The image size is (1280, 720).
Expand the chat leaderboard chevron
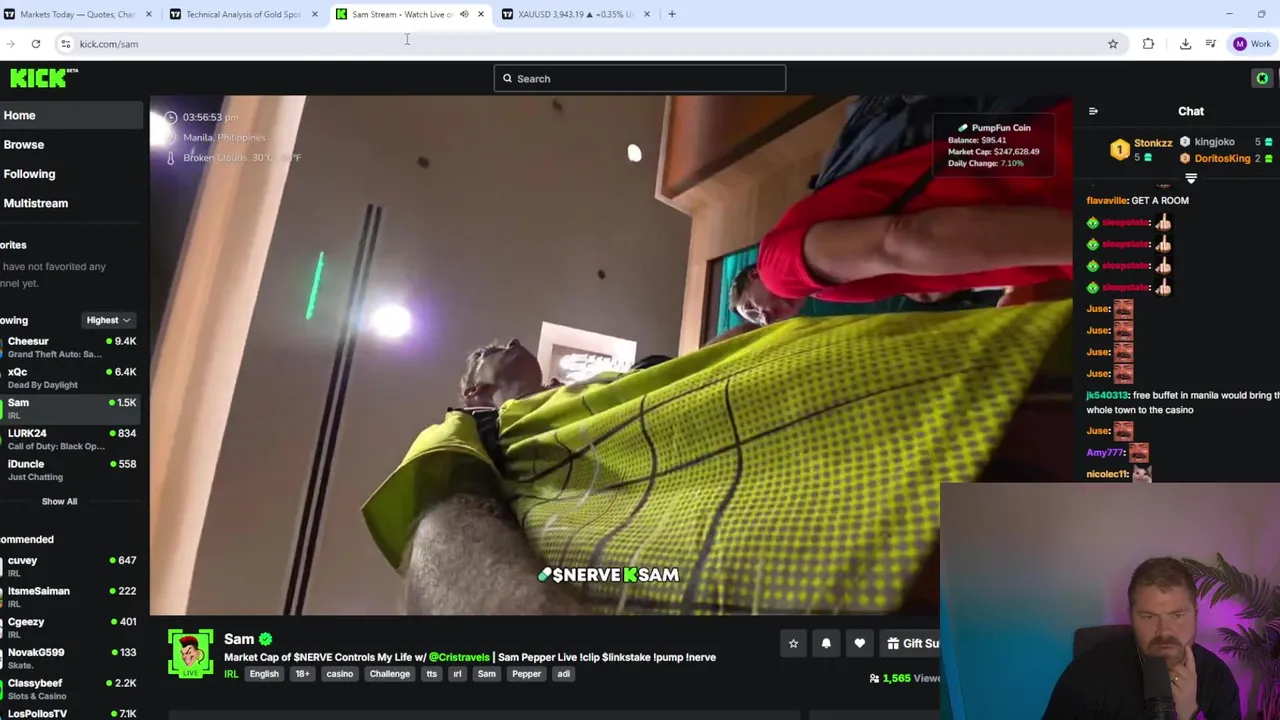pyautogui.click(x=1191, y=178)
